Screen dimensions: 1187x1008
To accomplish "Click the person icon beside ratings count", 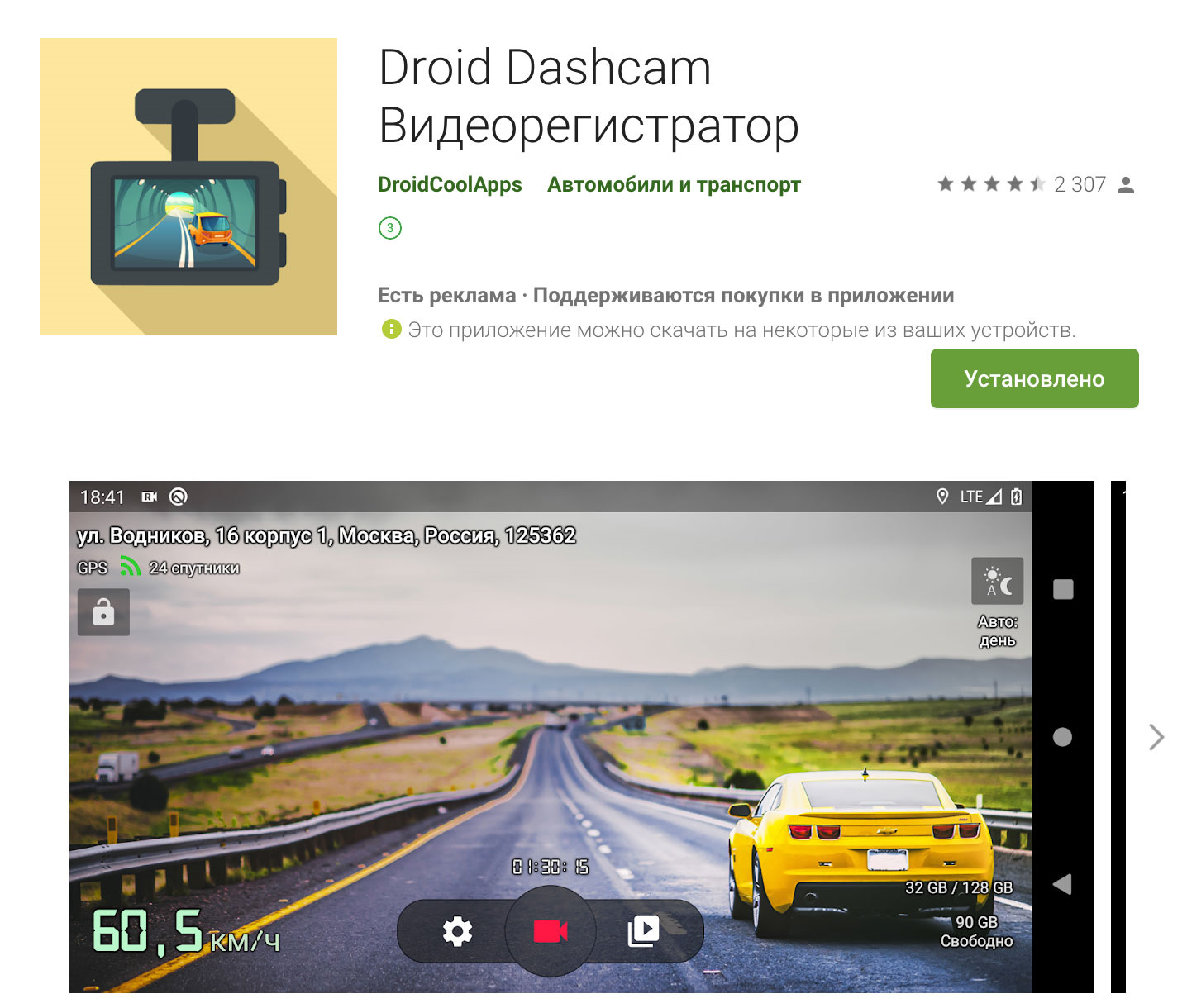I will pyautogui.click(x=1125, y=185).
